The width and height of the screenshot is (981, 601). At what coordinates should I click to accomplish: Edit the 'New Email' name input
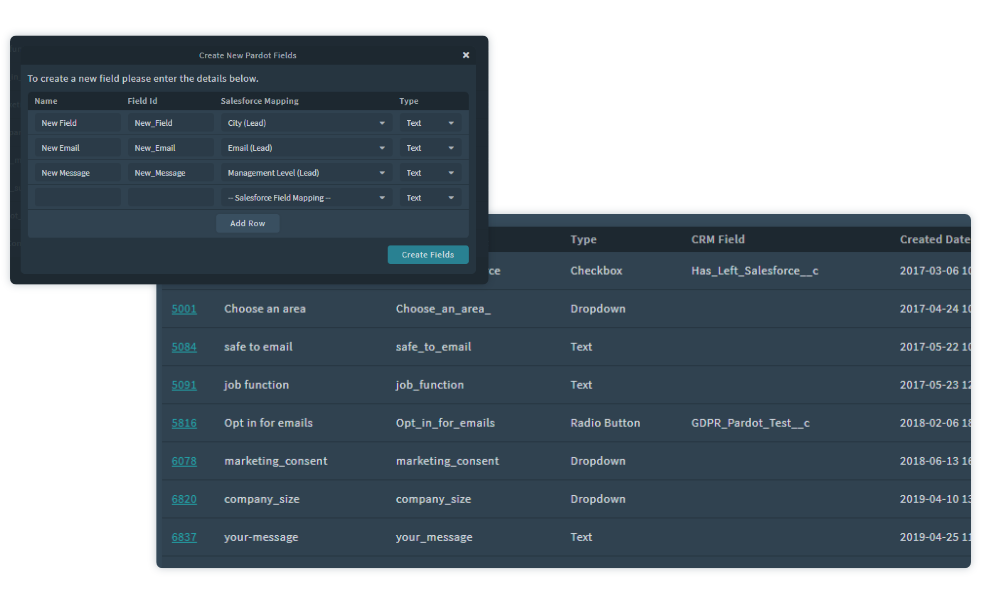coord(78,148)
